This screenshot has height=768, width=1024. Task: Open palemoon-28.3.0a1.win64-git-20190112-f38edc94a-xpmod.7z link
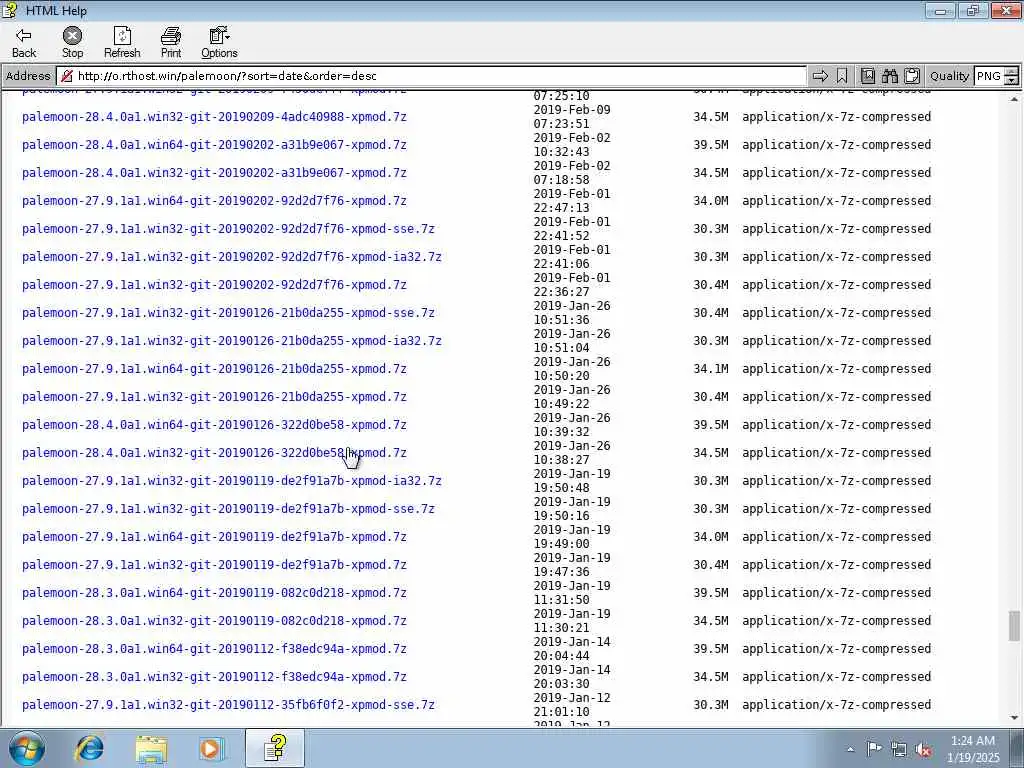click(214, 649)
